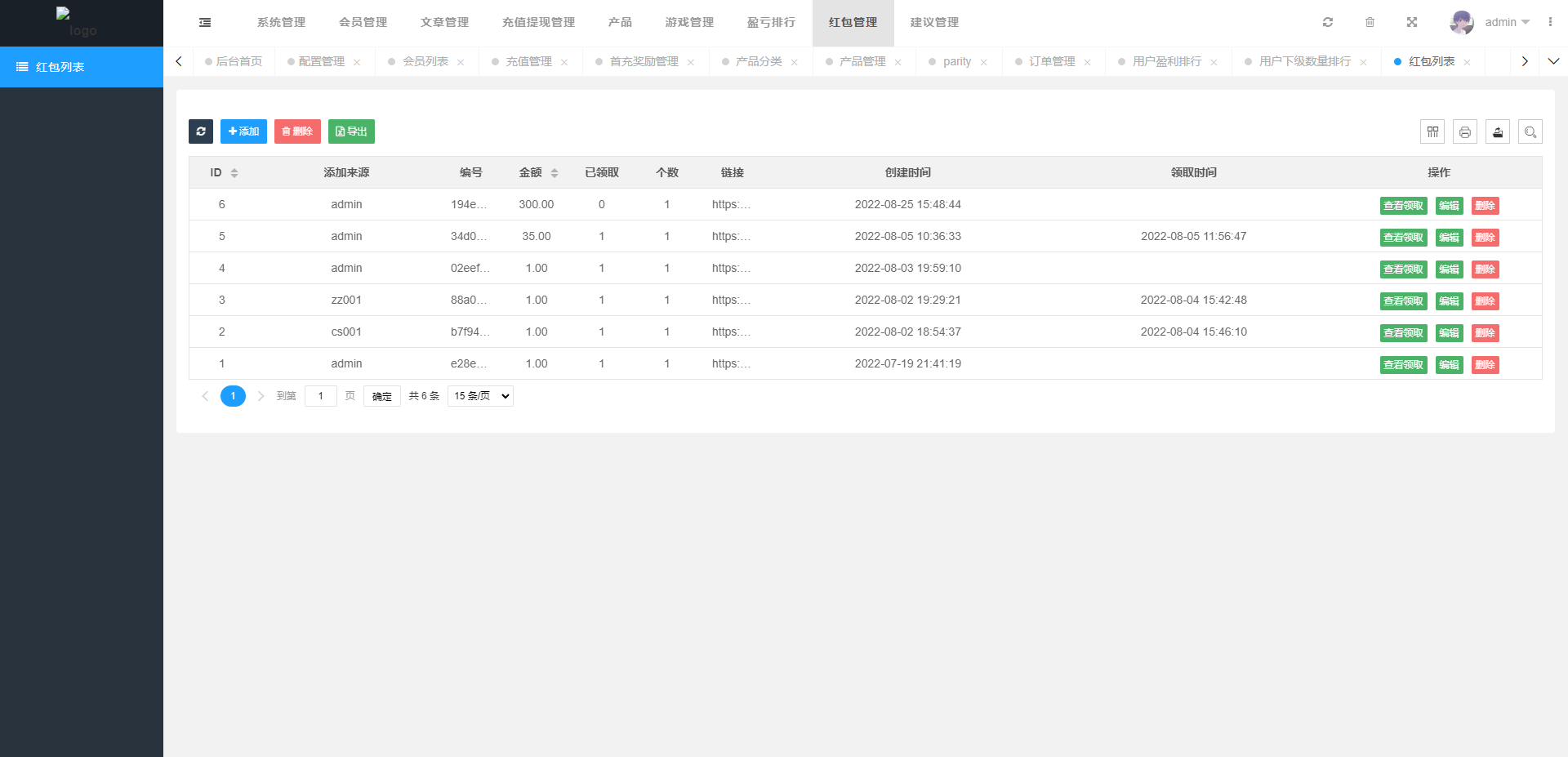Expand the tab list with the down chevron

pyautogui.click(x=1555, y=61)
